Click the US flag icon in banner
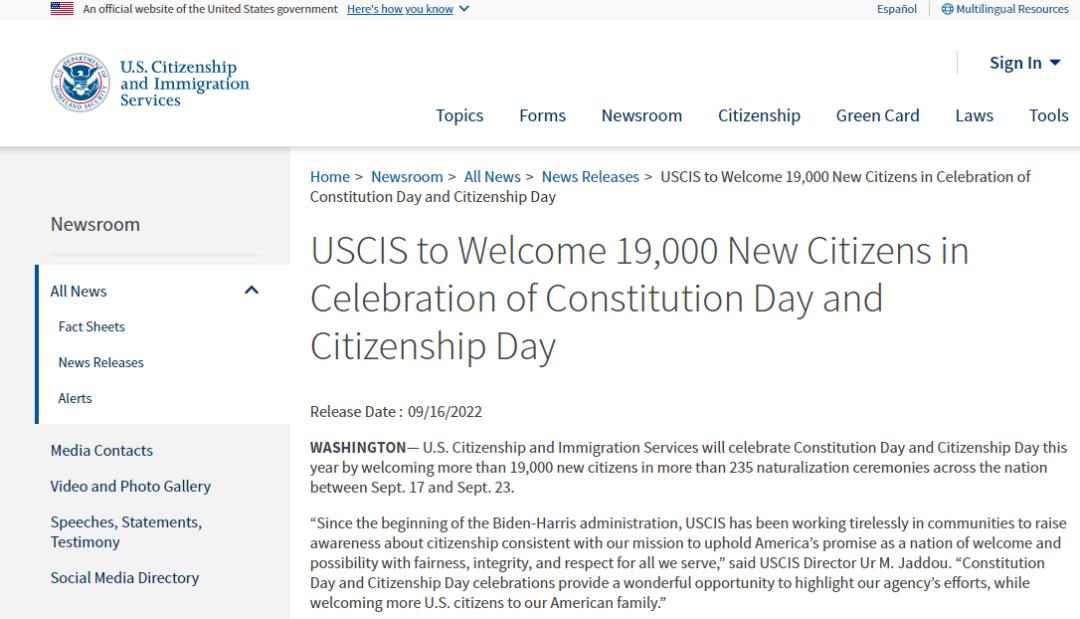This screenshot has height=619, width=1080. [x=62, y=9]
